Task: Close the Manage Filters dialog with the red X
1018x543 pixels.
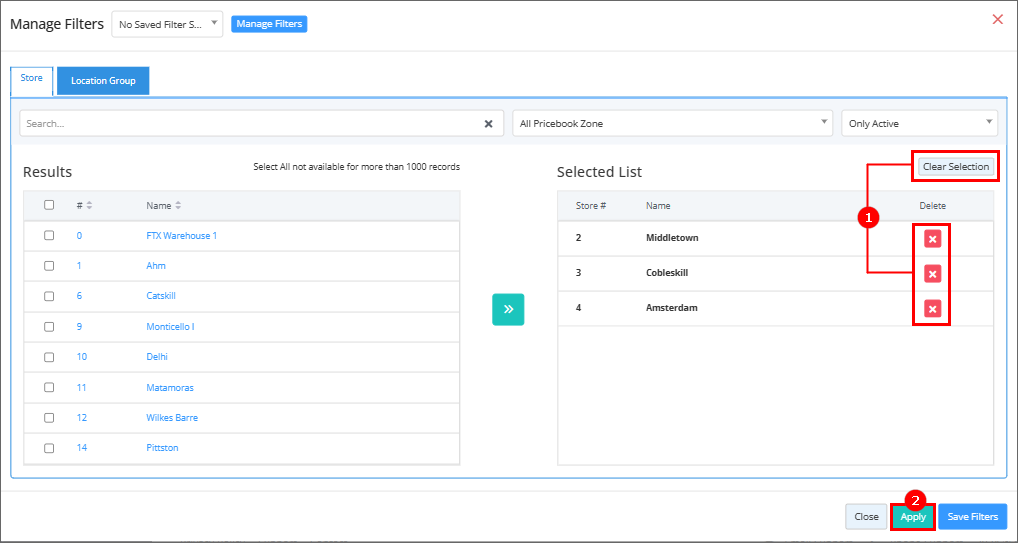Action: [997, 19]
